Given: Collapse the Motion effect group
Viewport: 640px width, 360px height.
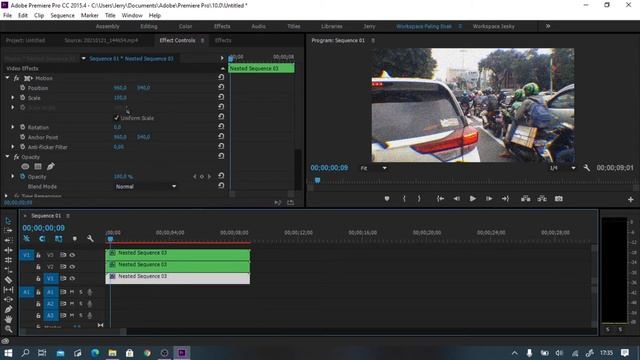Looking at the screenshot, I should pyautogui.click(x=7, y=78).
